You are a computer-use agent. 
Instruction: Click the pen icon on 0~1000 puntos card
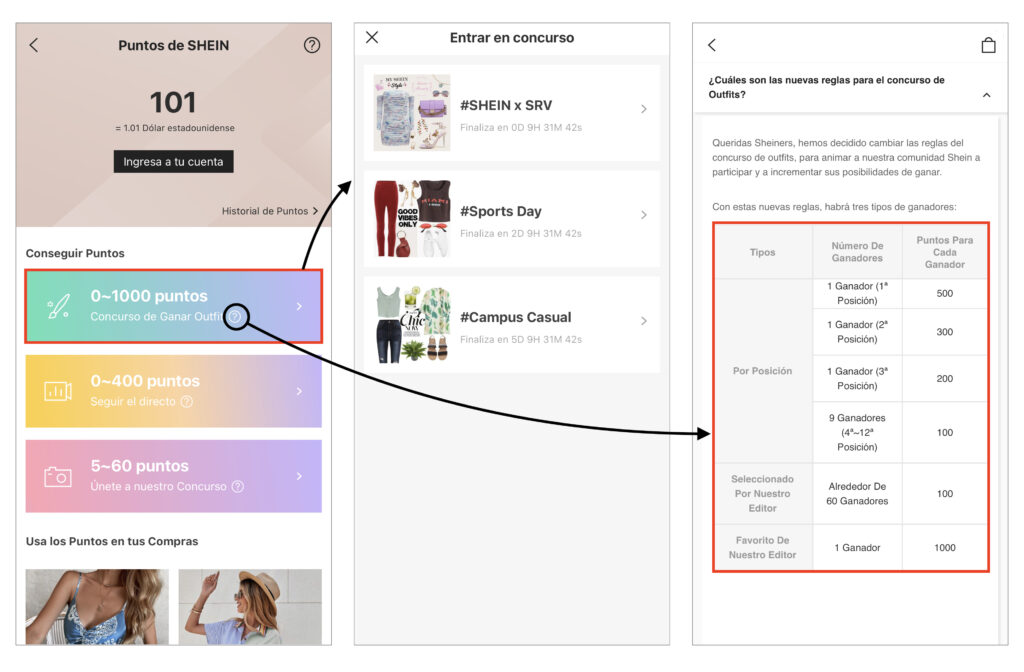[x=58, y=306]
